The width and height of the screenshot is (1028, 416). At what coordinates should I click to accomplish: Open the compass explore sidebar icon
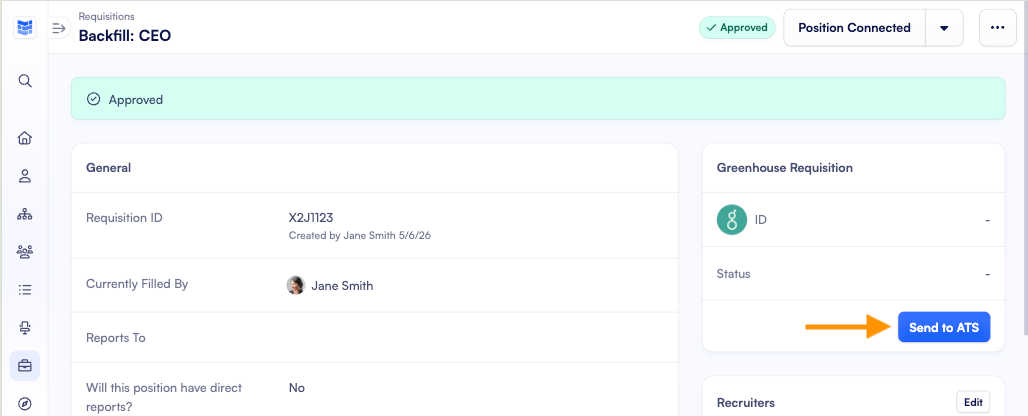[x=25, y=404]
